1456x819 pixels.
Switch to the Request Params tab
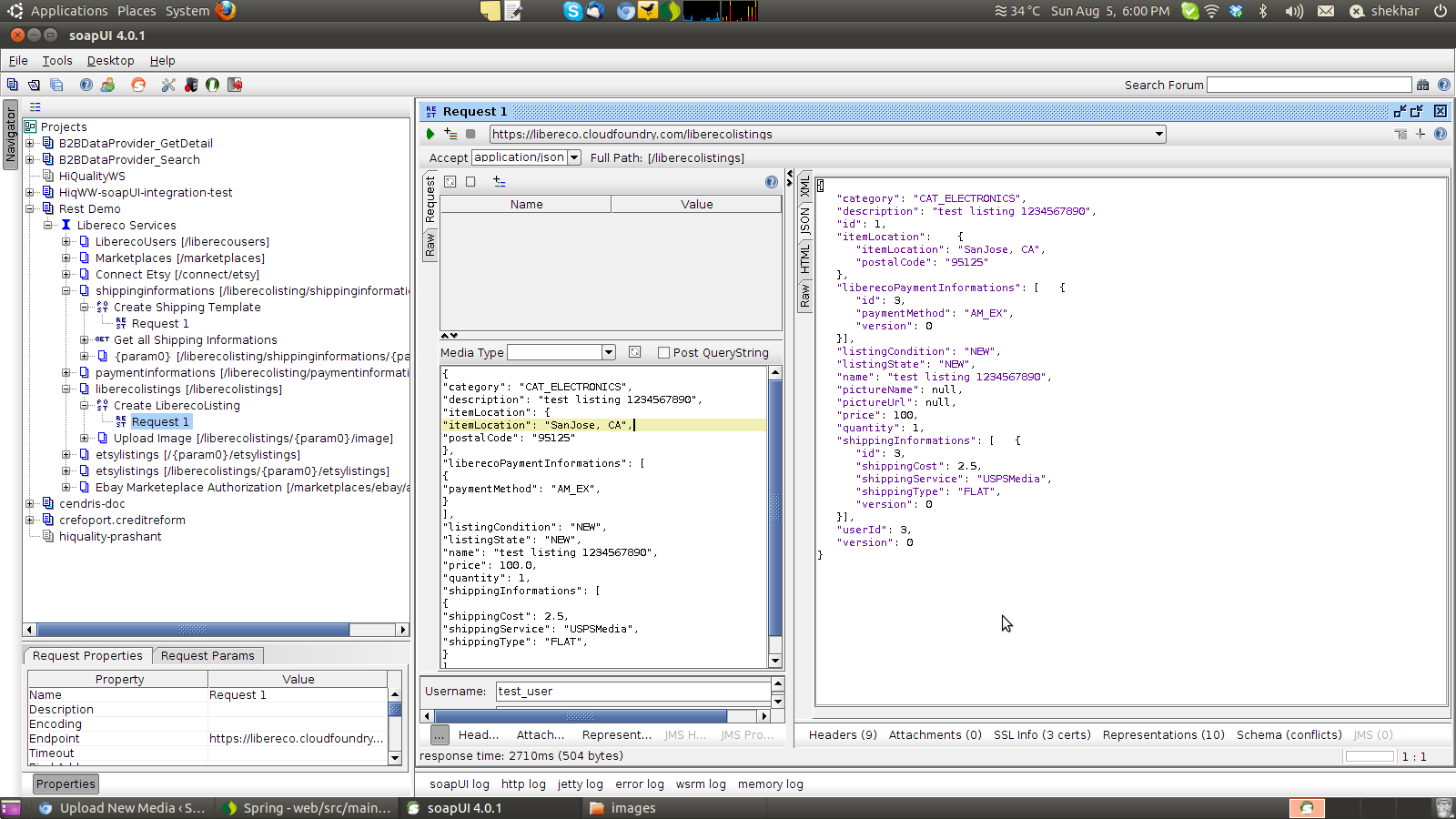(207, 656)
